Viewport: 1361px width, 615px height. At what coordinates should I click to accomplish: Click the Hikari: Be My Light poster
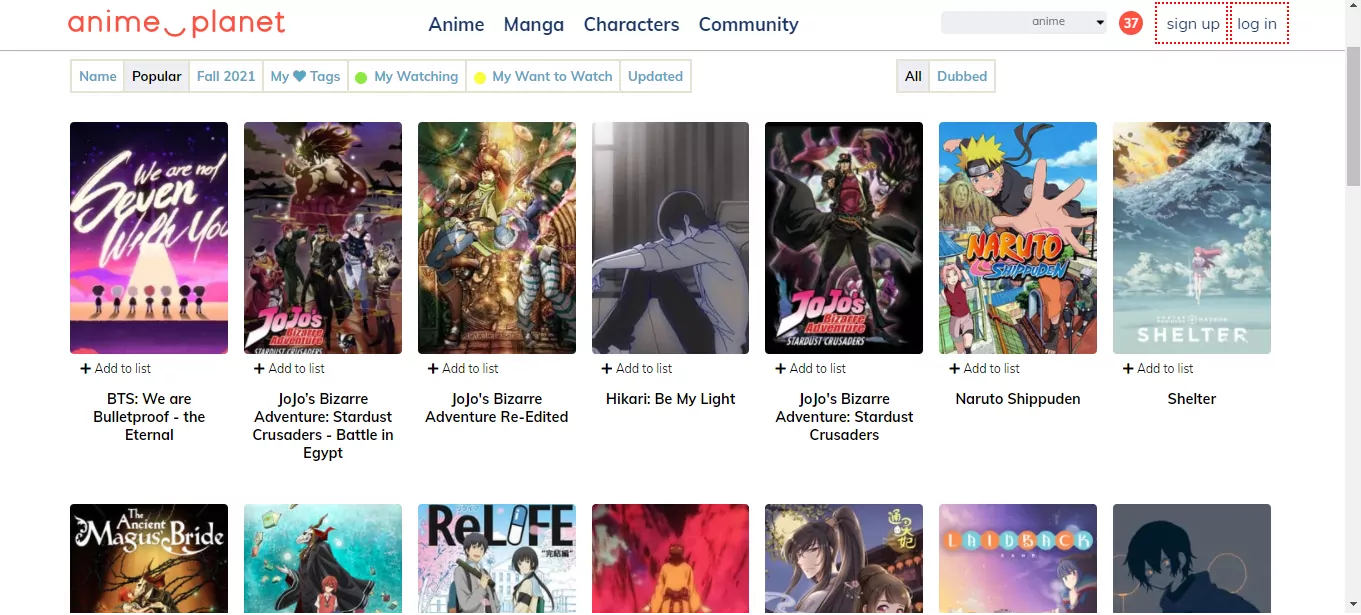tap(671, 238)
